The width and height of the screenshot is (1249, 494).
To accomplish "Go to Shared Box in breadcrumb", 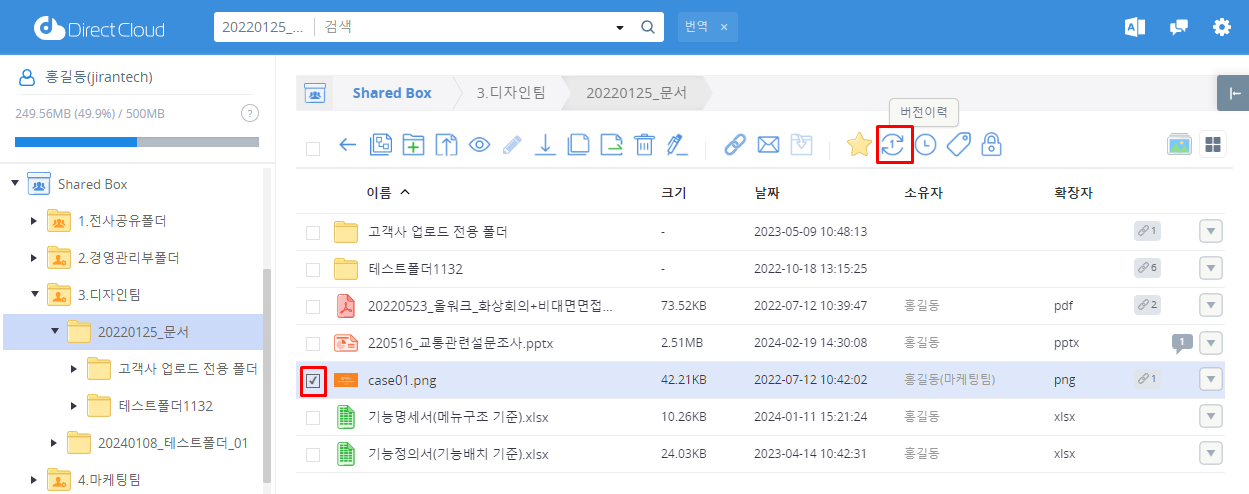I will (x=391, y=93).
